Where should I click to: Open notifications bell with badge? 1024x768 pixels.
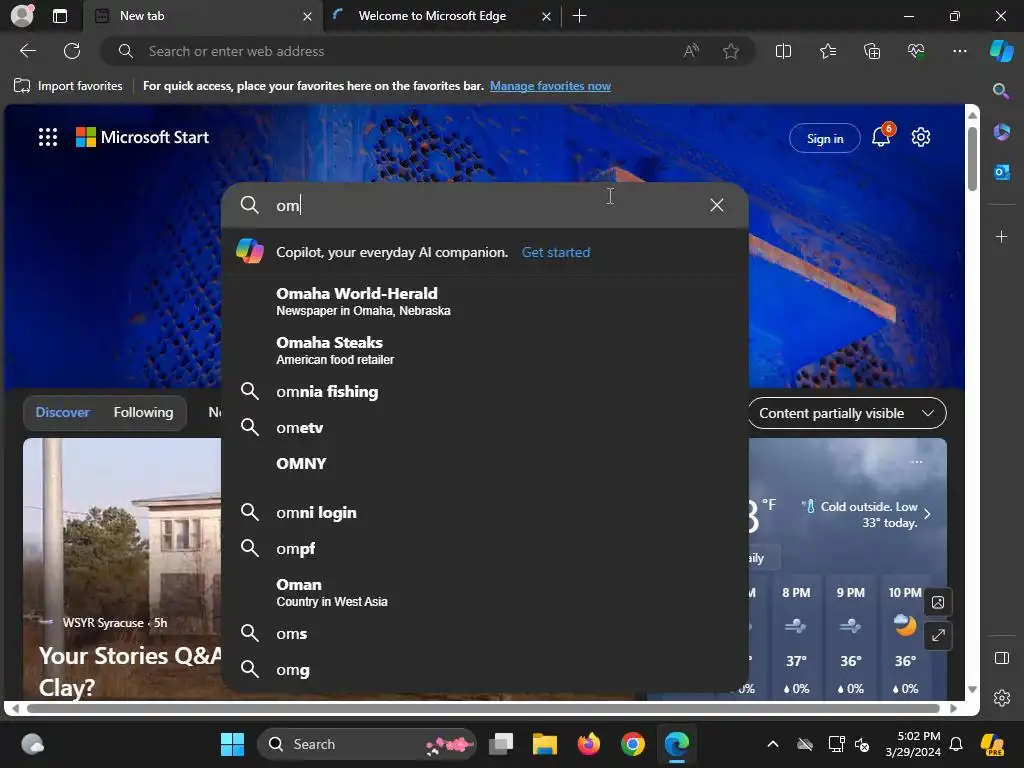[882, 136]
